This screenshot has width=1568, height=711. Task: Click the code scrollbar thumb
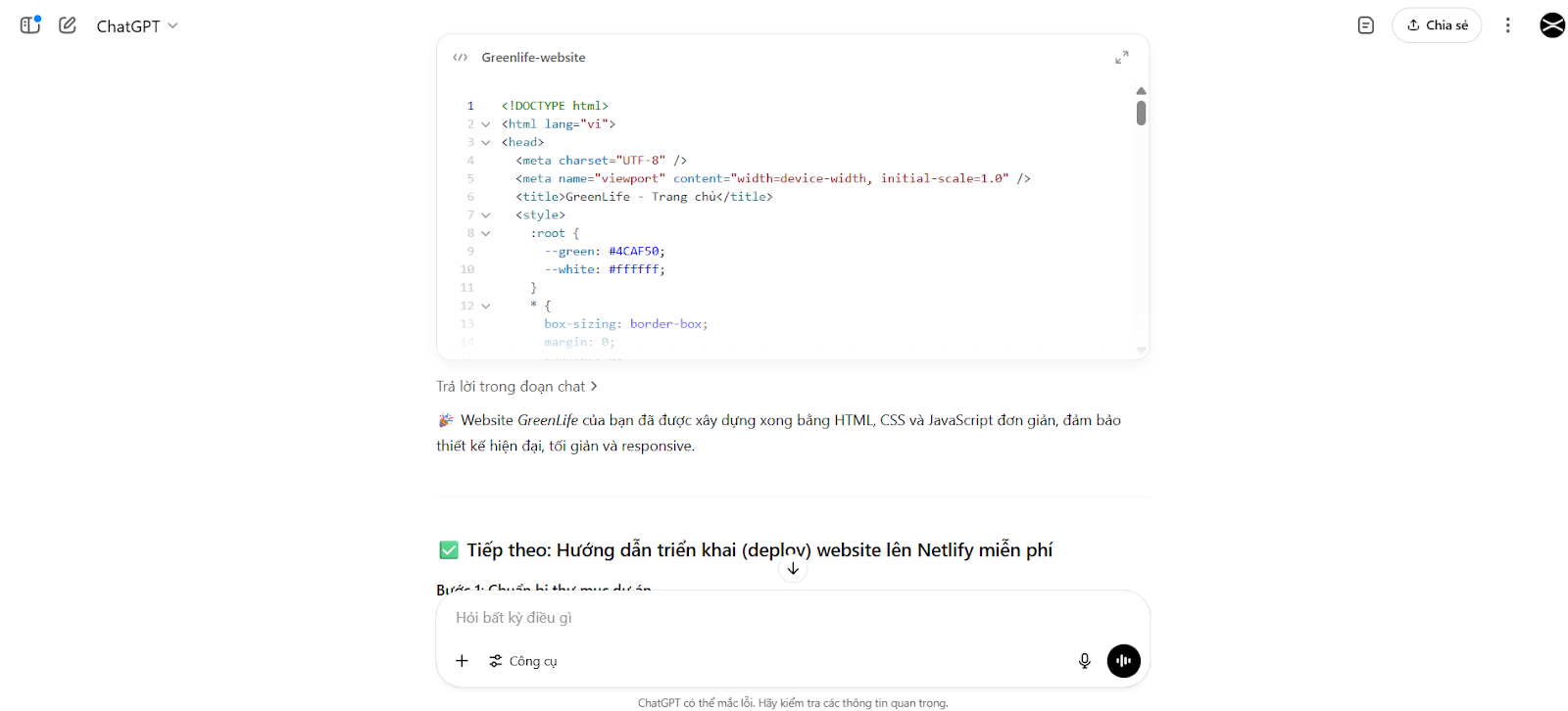tap(1141, 114)
